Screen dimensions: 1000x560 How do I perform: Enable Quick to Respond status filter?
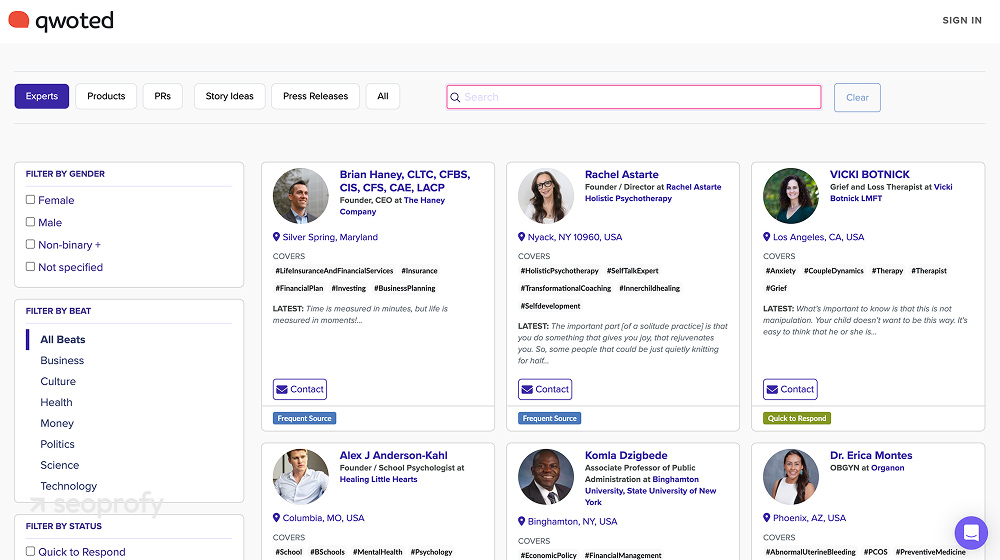point(30,551)
